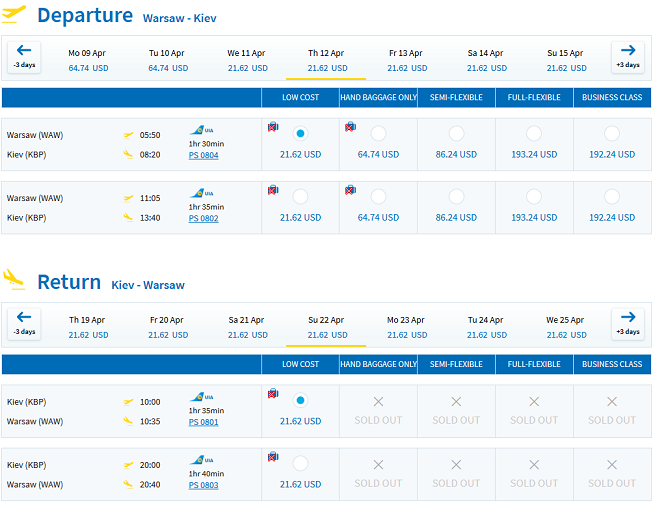Click the Hand Baggage Only departure column header
The height and width of the screenshot is (505, 653).
click(378, 97)
